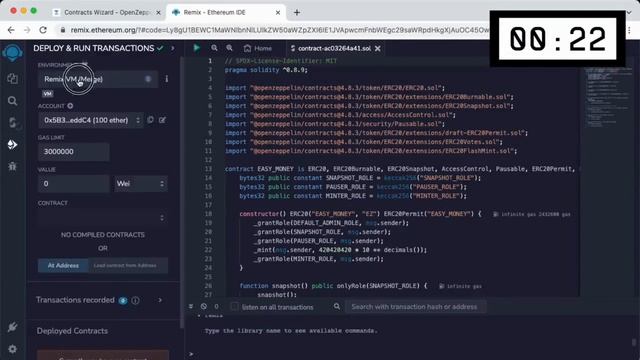
Task: Open the Solidity compiler sidebar icon
Action: coord(12,122)
